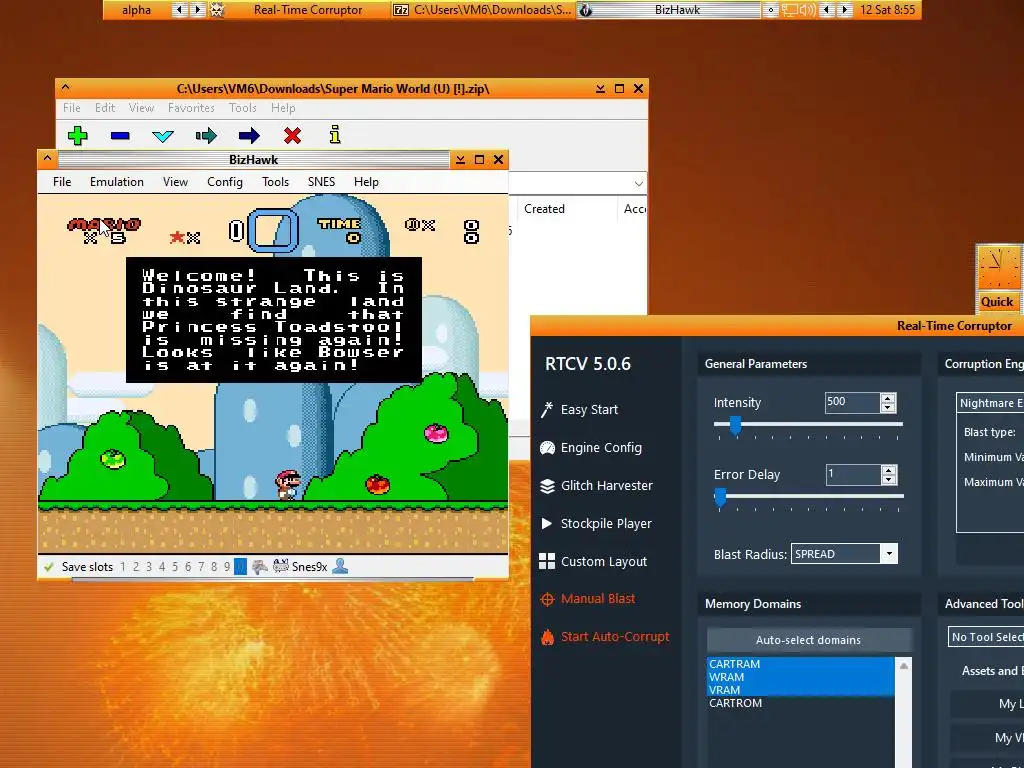Viewport: 1024px width, 768px height.
Task: Click the blue minus Extract icon in 7-Zip
Action: [120, 135]
